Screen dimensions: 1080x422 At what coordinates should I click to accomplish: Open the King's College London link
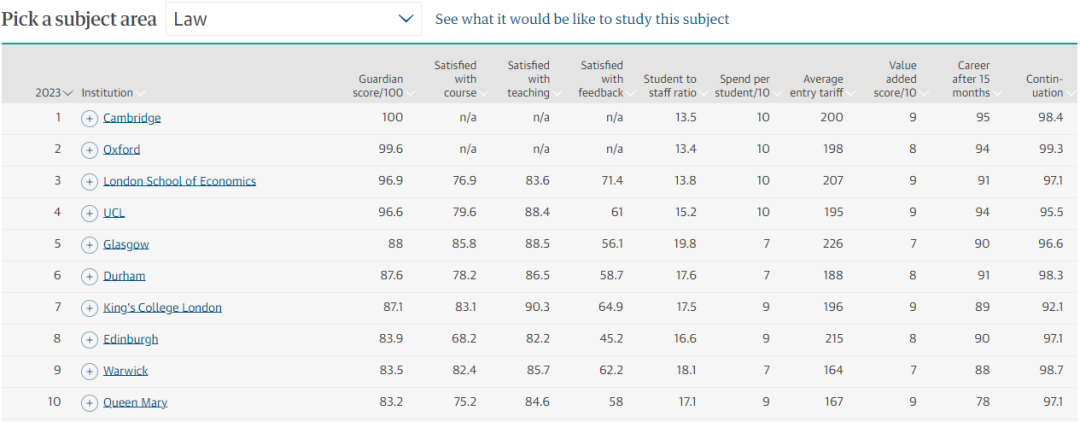[x=162, y=308]
